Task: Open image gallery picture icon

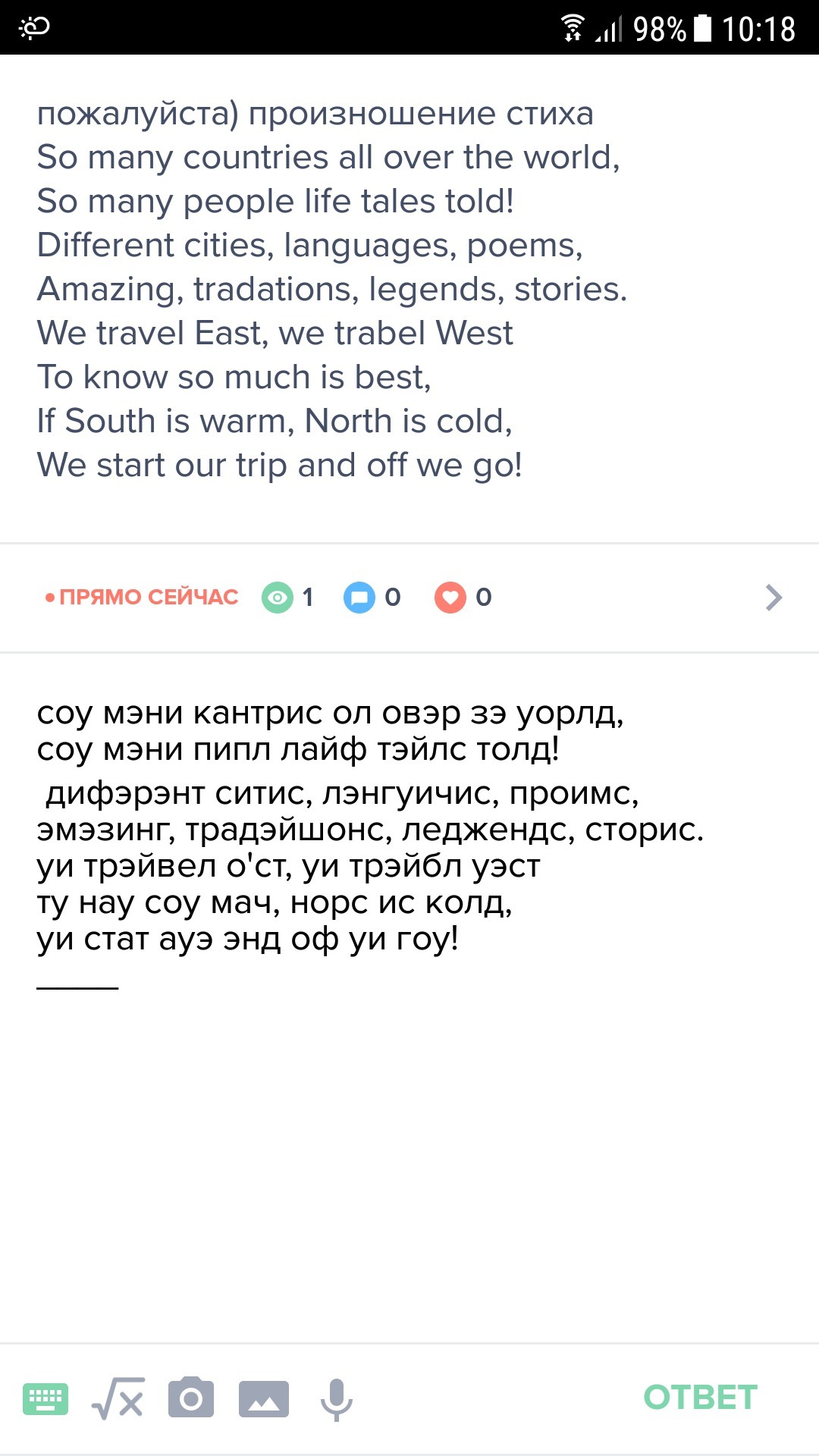Action: coord(264,1399)
